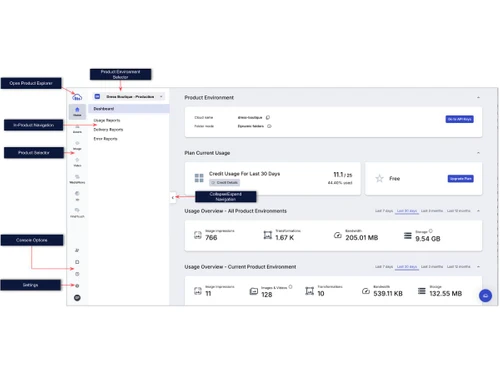Select Last 12 months for All Product Environments
Screen dimensions: 500x375
pyautogui.click(x=458, y=211)
